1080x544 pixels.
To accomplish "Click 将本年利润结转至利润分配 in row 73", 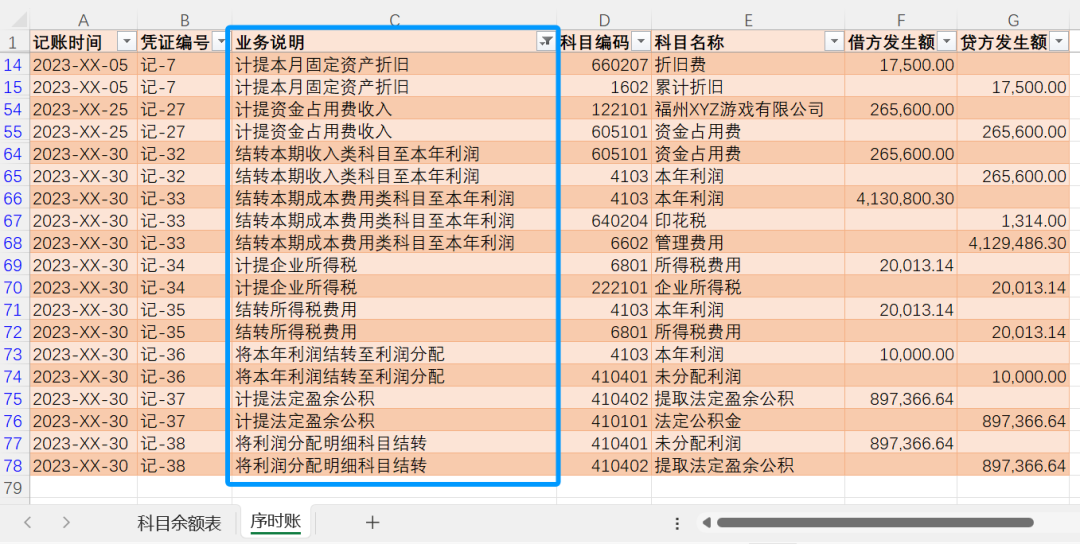I will (x=394, y=355).
